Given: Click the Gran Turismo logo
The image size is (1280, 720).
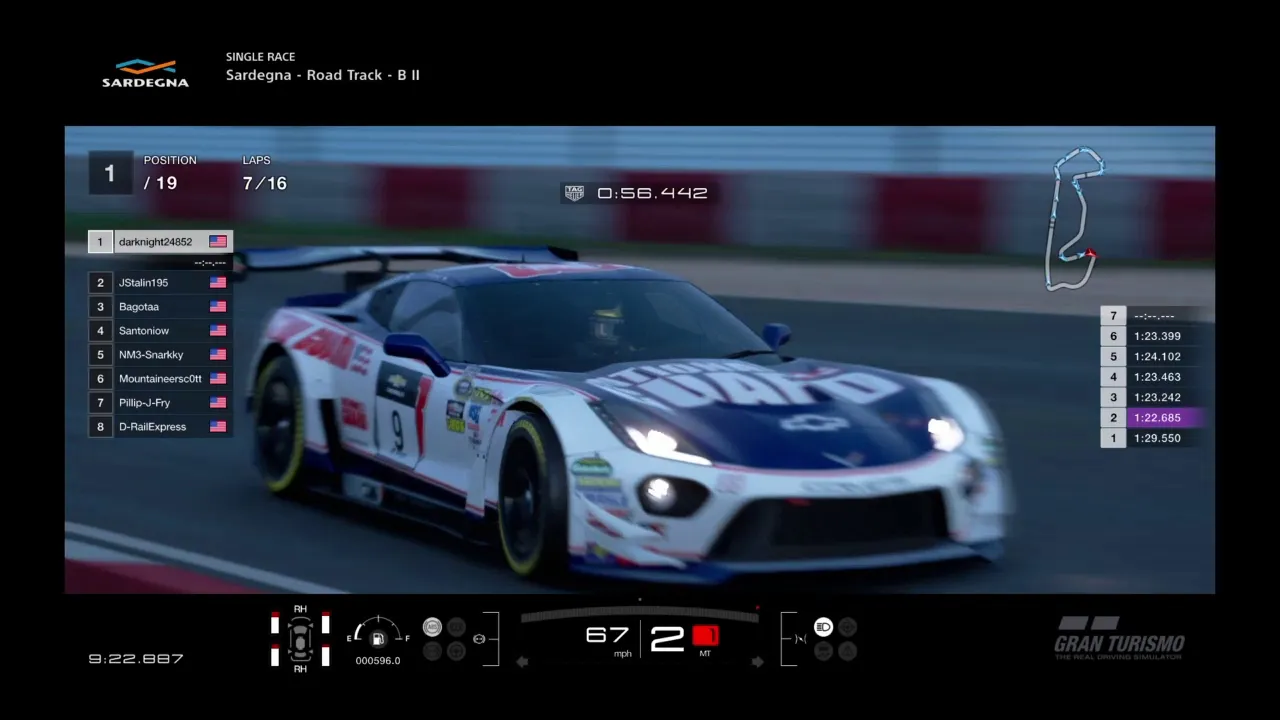Looking at the screenshot, I should pos(1119,637).
